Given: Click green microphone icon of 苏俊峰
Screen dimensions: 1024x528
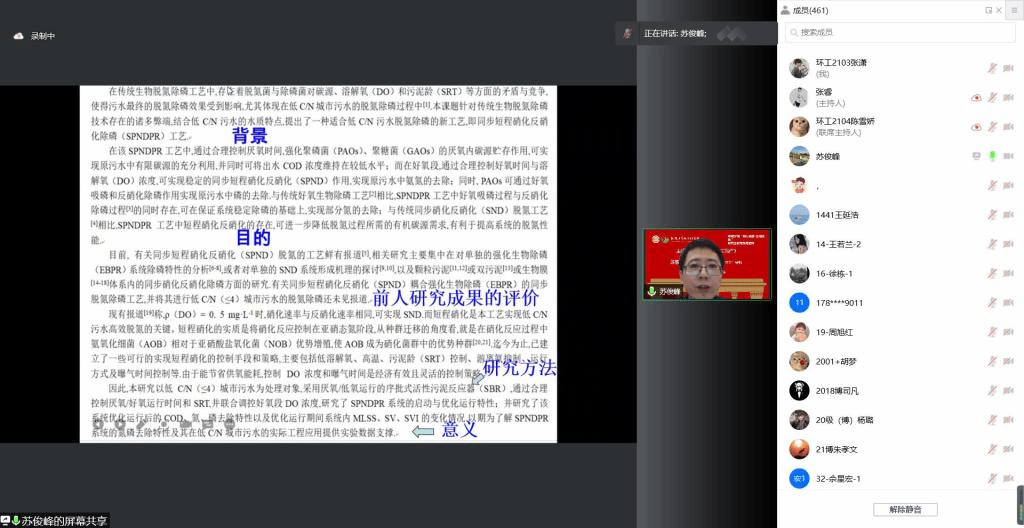Looking at the screenshot, I should point(992,156).
